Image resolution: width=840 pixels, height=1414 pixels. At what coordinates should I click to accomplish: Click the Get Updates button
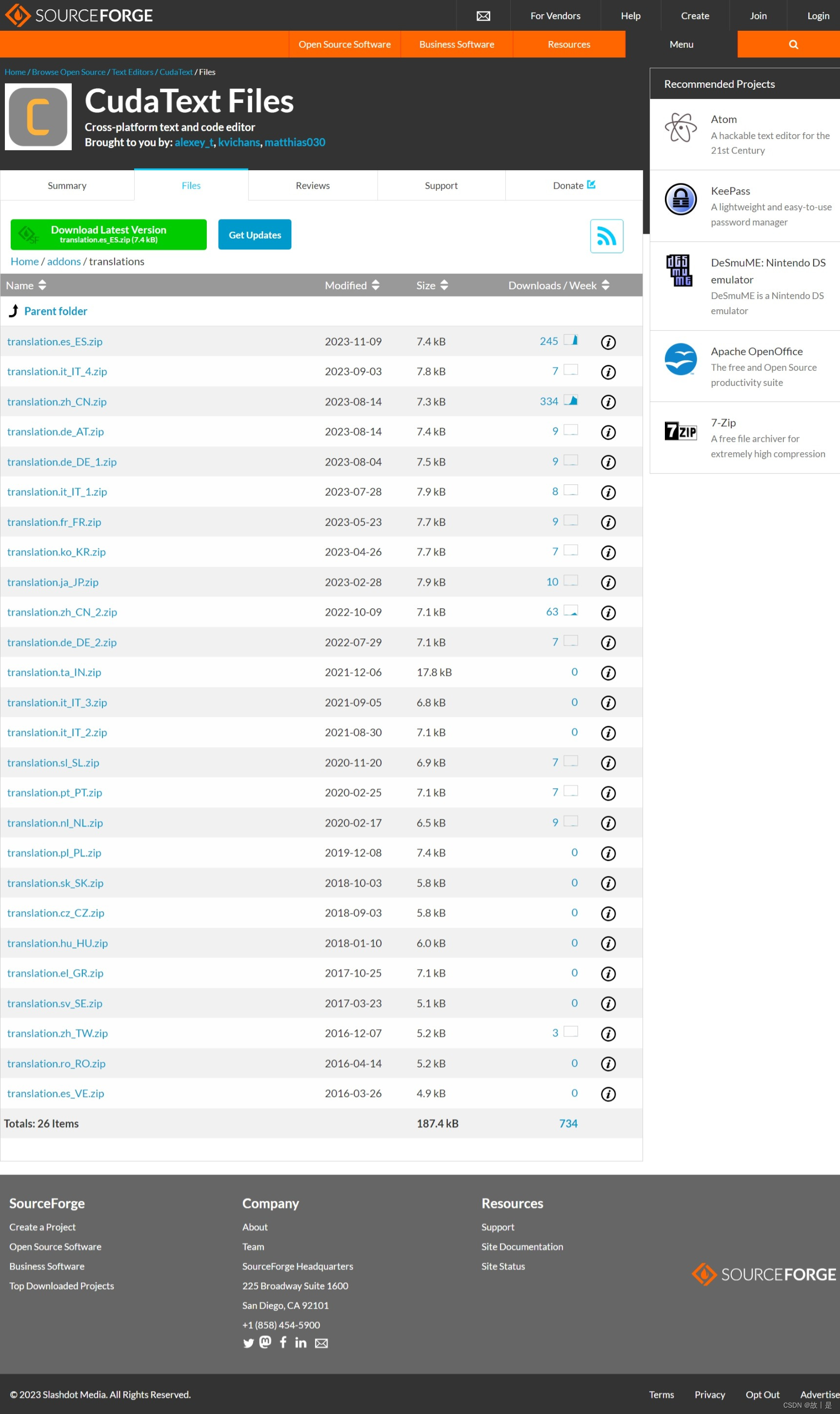point(255,234)
